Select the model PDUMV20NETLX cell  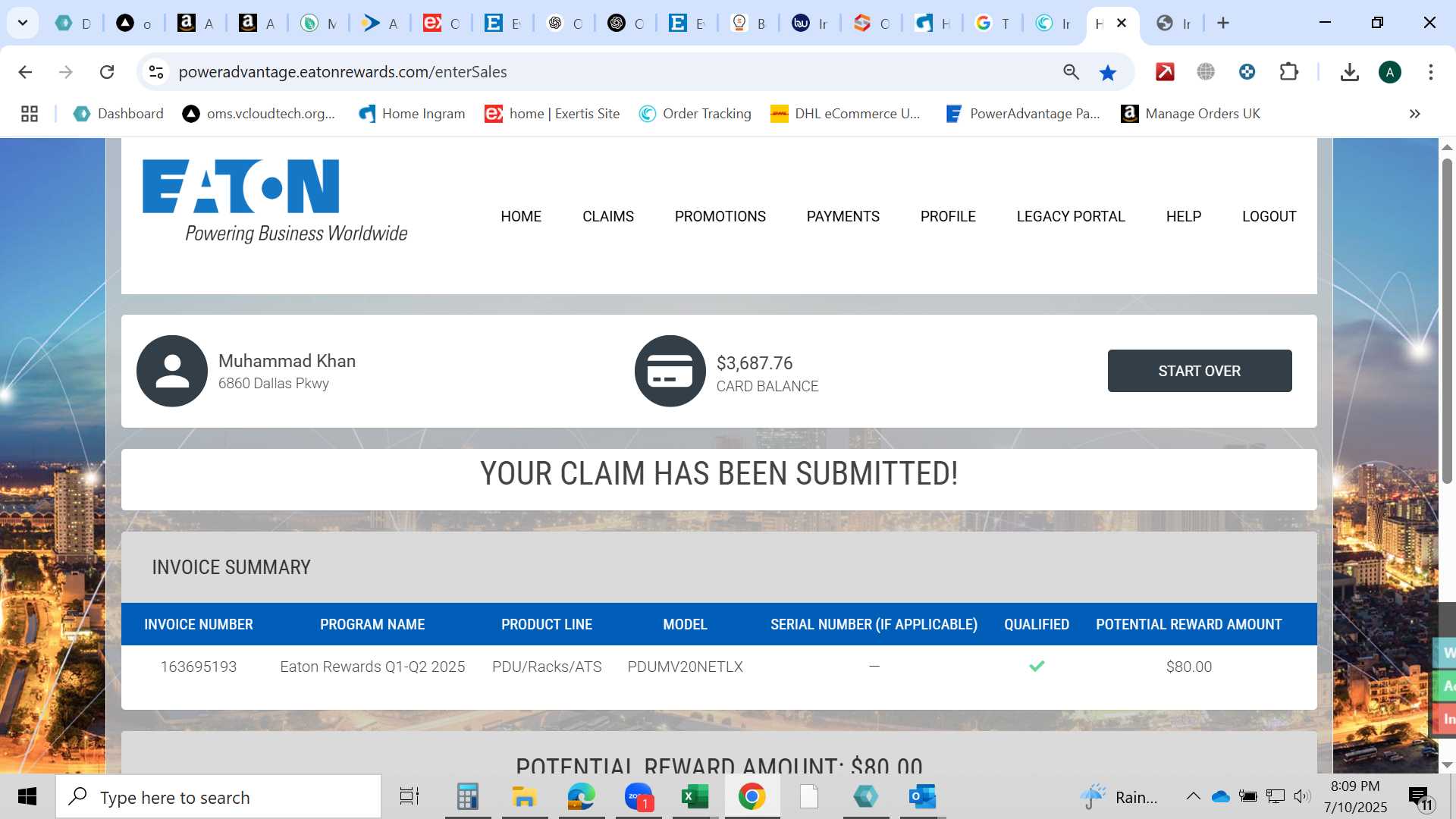686,667
